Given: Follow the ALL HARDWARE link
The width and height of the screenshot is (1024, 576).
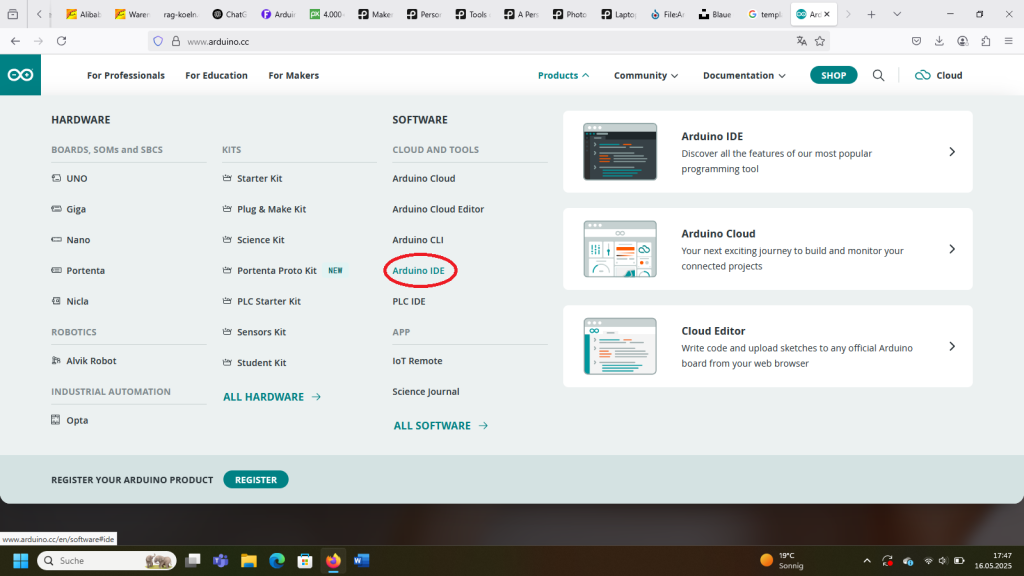Looking at the screenshot, I should point(272,397).
